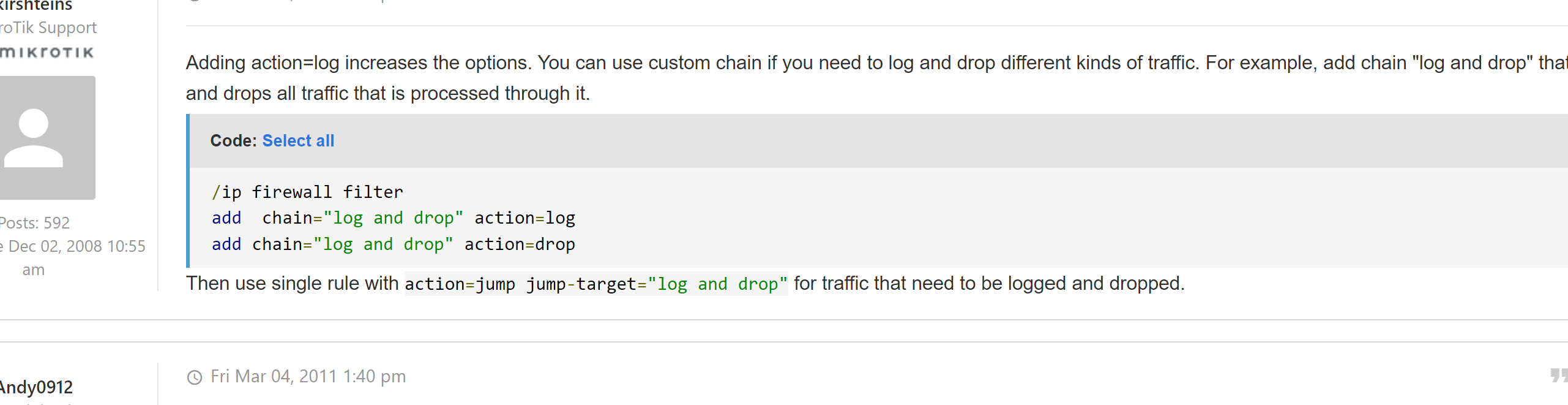Click the 'Then use single rule with' text

pos(293,283)
